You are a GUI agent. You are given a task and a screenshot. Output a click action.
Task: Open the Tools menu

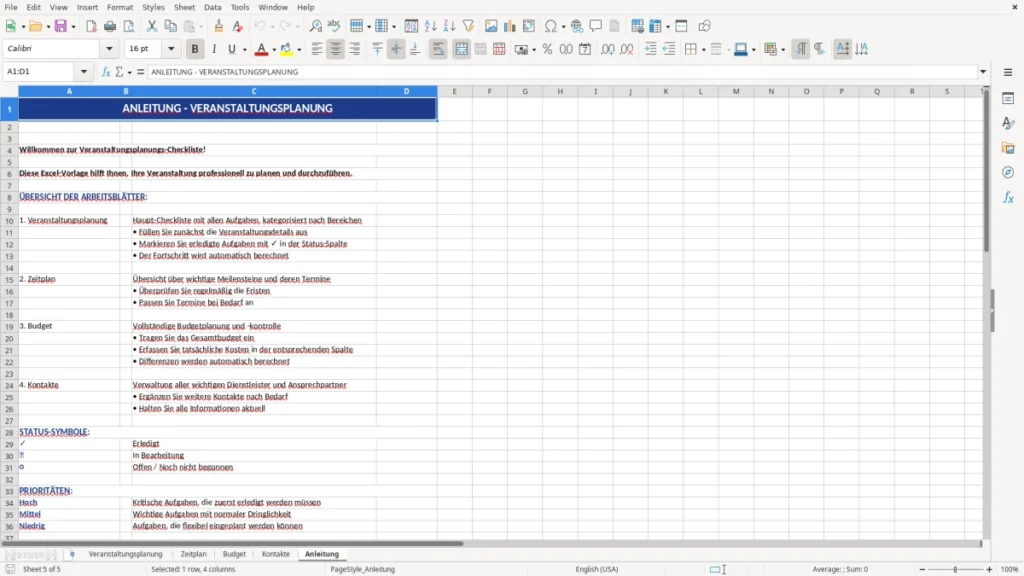240,7
